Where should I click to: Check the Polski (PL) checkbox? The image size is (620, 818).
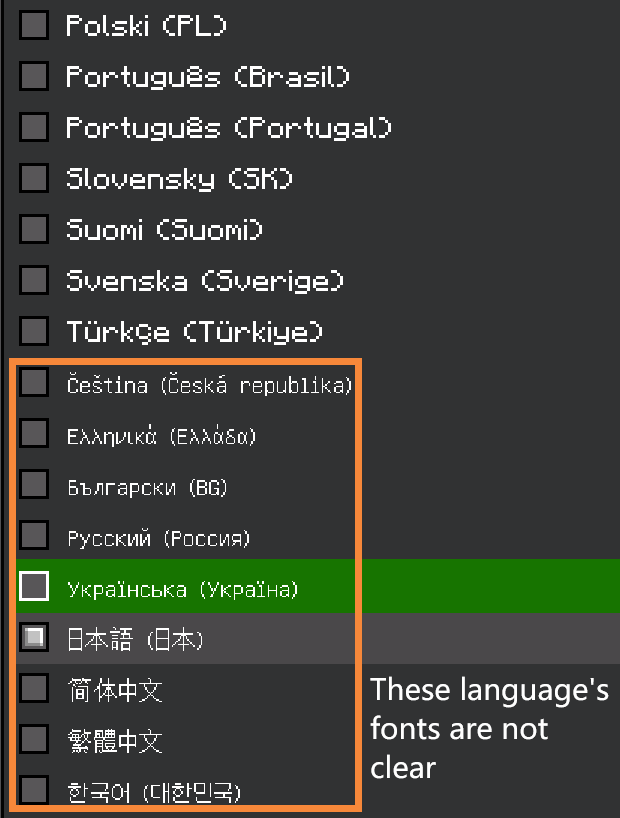(34, 25)
